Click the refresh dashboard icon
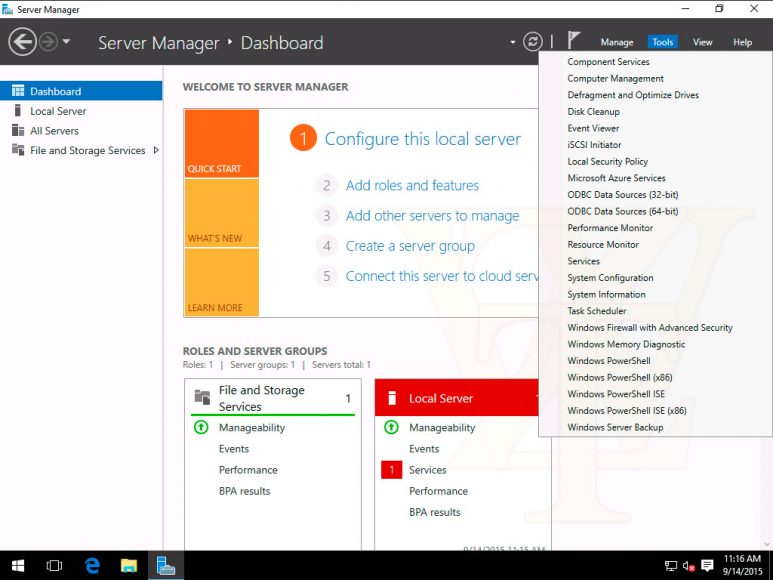The image size is (773, 580). [533, 42]
